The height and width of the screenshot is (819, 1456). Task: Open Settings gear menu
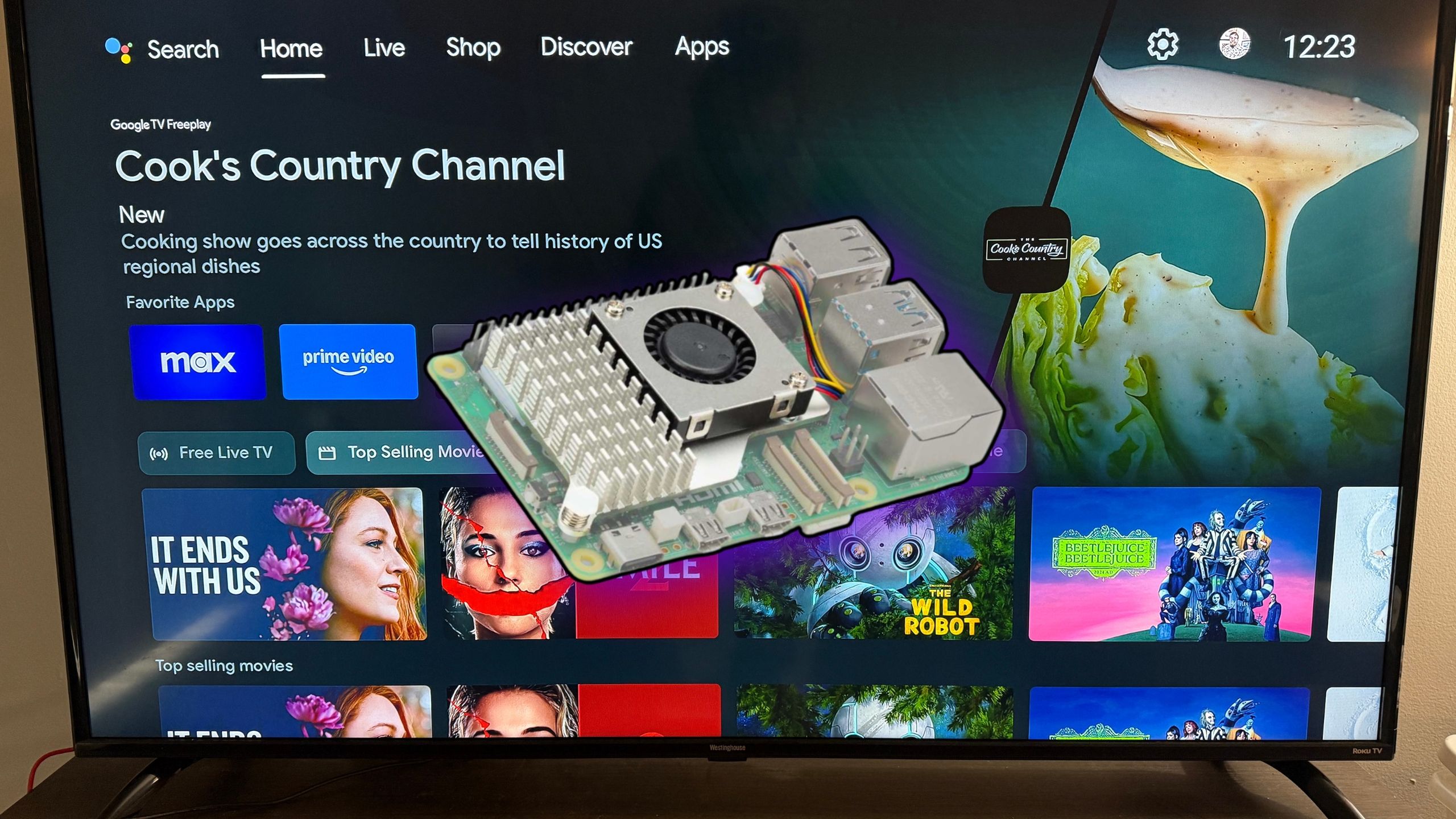[1163, 45]
